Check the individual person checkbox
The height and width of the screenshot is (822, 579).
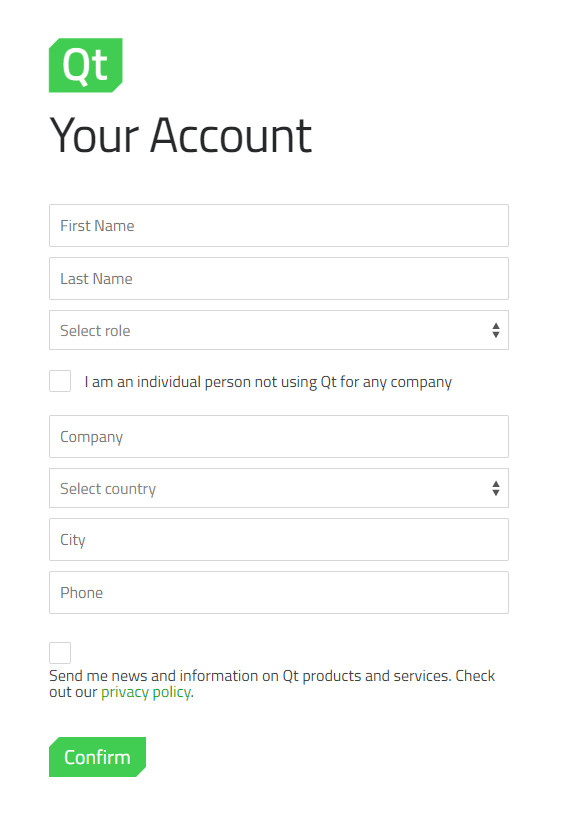click(59, 380)
